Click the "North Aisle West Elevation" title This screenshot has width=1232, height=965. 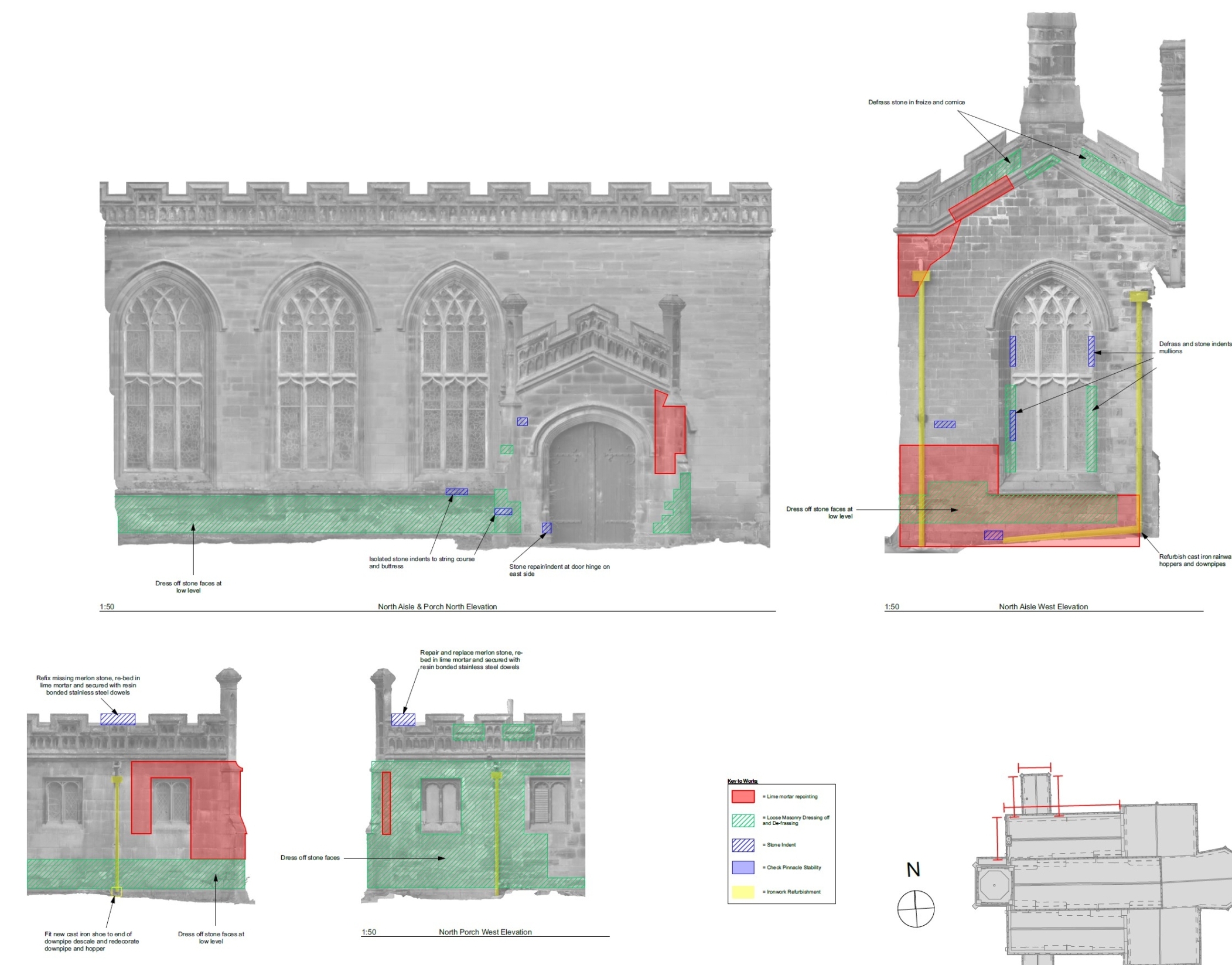pos(1043,606)
